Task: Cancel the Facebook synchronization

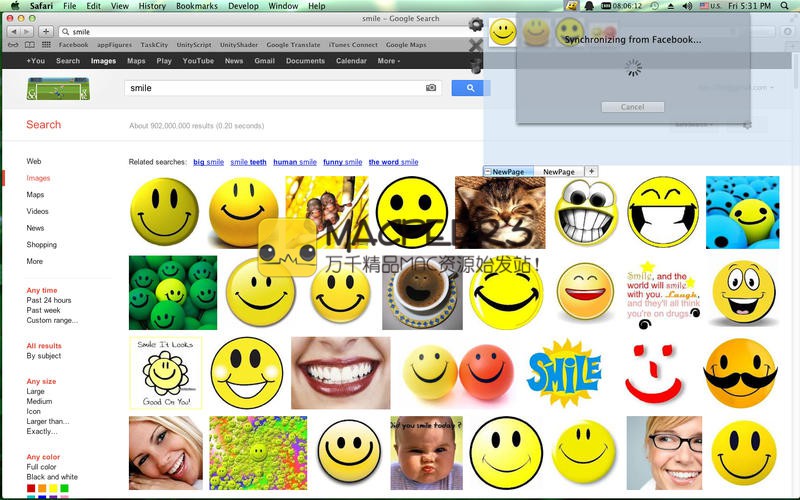Action: (632, 107)
